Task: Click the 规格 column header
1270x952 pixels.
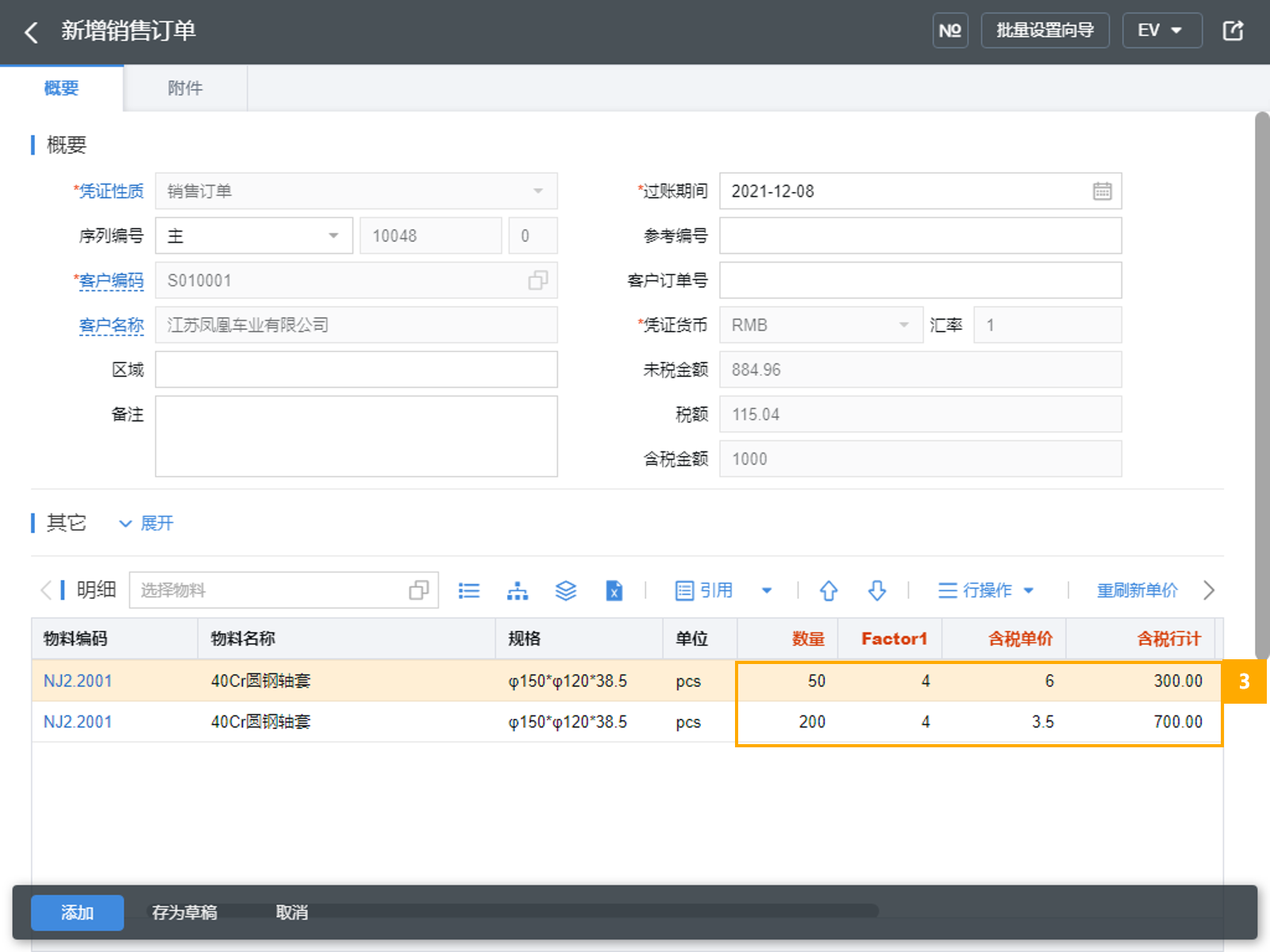Action: click(579, 639)
